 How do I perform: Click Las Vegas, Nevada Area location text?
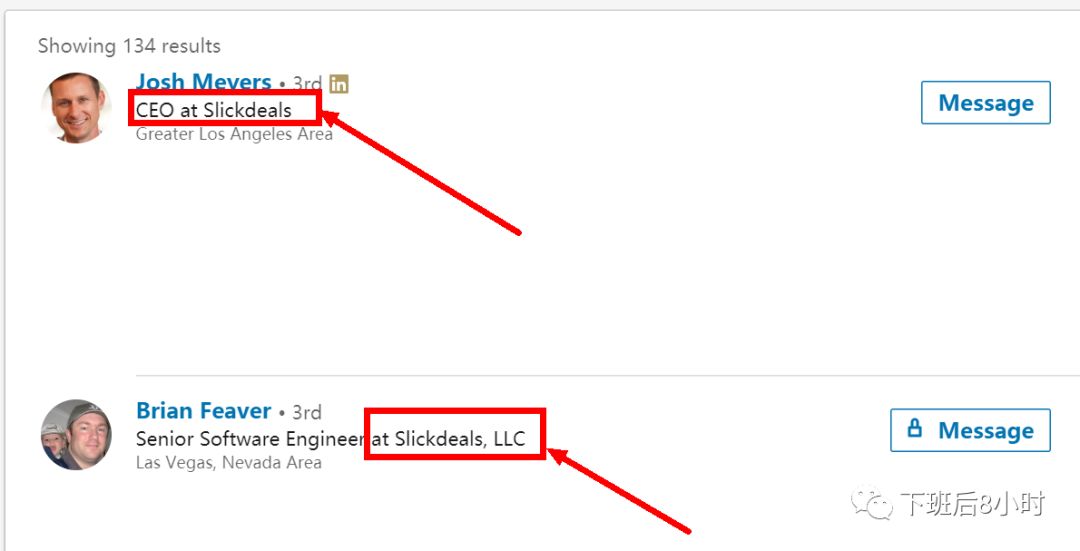click(x=229, y=463)
